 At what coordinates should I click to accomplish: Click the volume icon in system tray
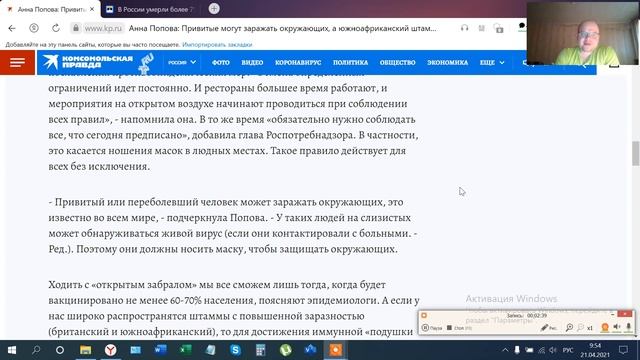click(553, 350)
